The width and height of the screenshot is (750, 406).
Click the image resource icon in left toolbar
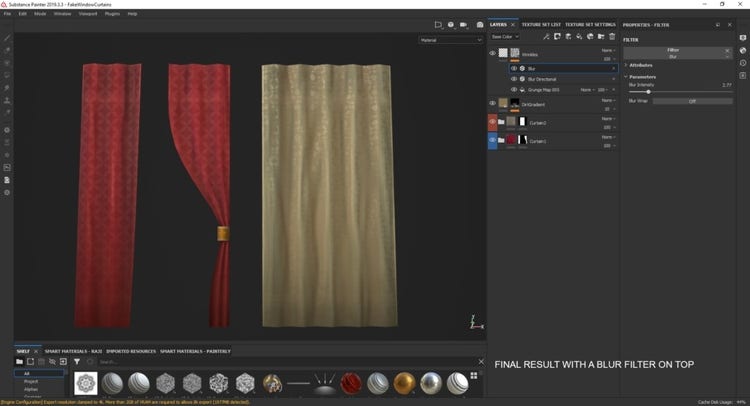click(7, 167)
